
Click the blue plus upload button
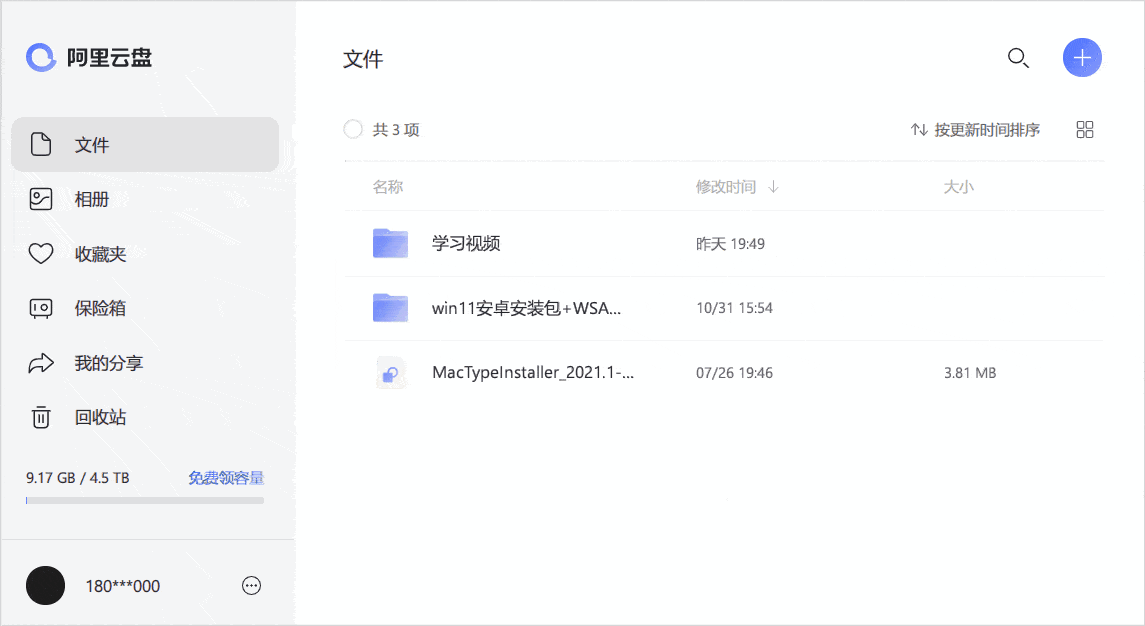click(1081, 58)
